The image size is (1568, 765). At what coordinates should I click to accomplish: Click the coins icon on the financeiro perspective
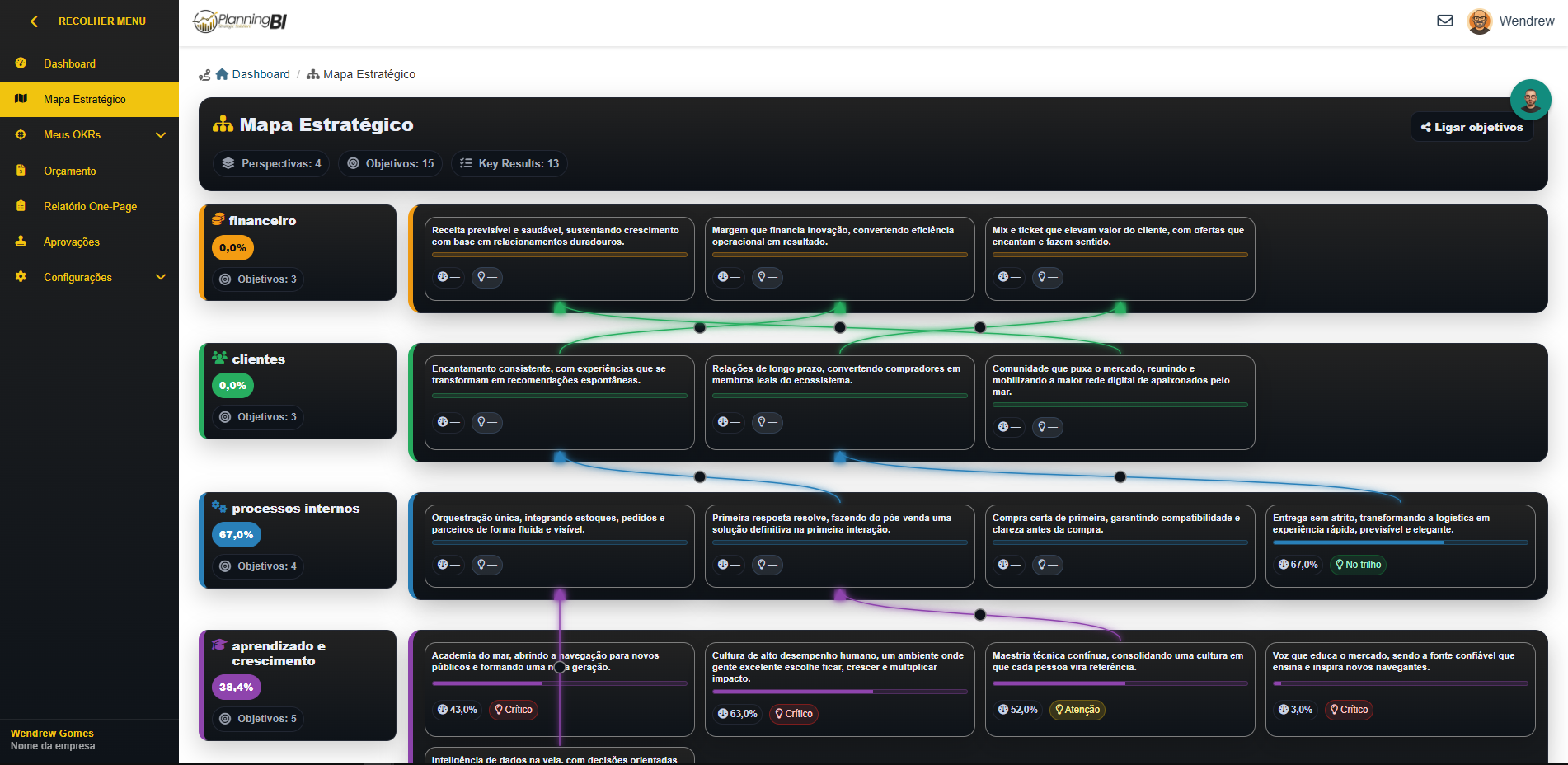217,218
